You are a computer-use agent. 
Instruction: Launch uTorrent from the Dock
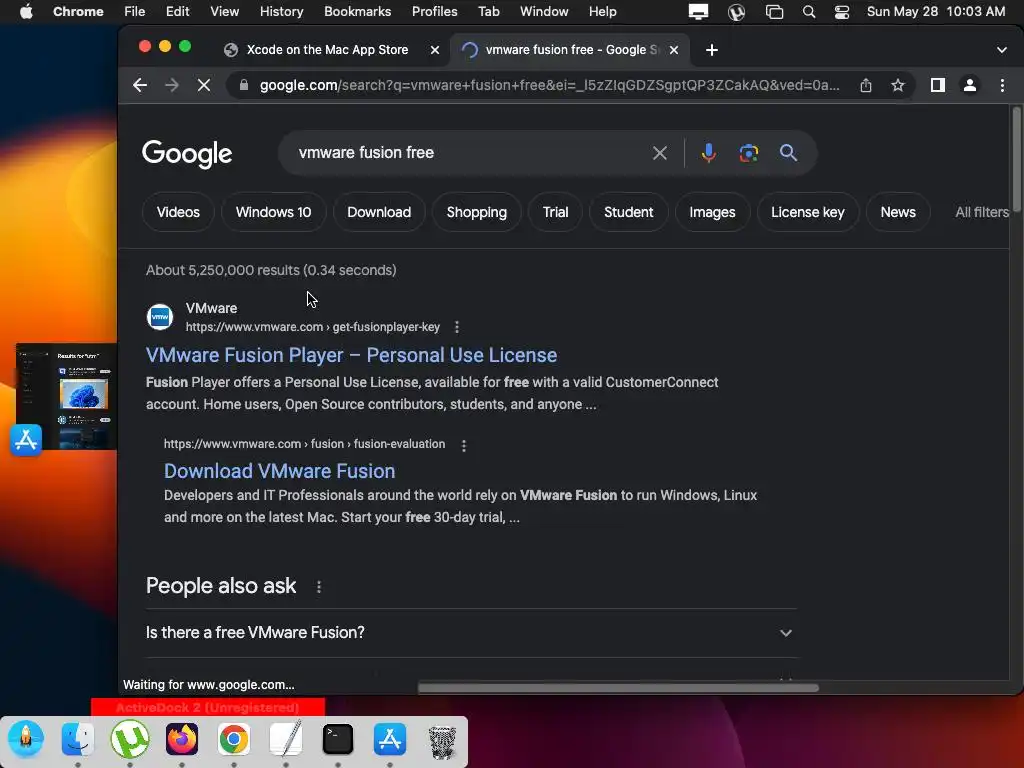click(129, 739)
